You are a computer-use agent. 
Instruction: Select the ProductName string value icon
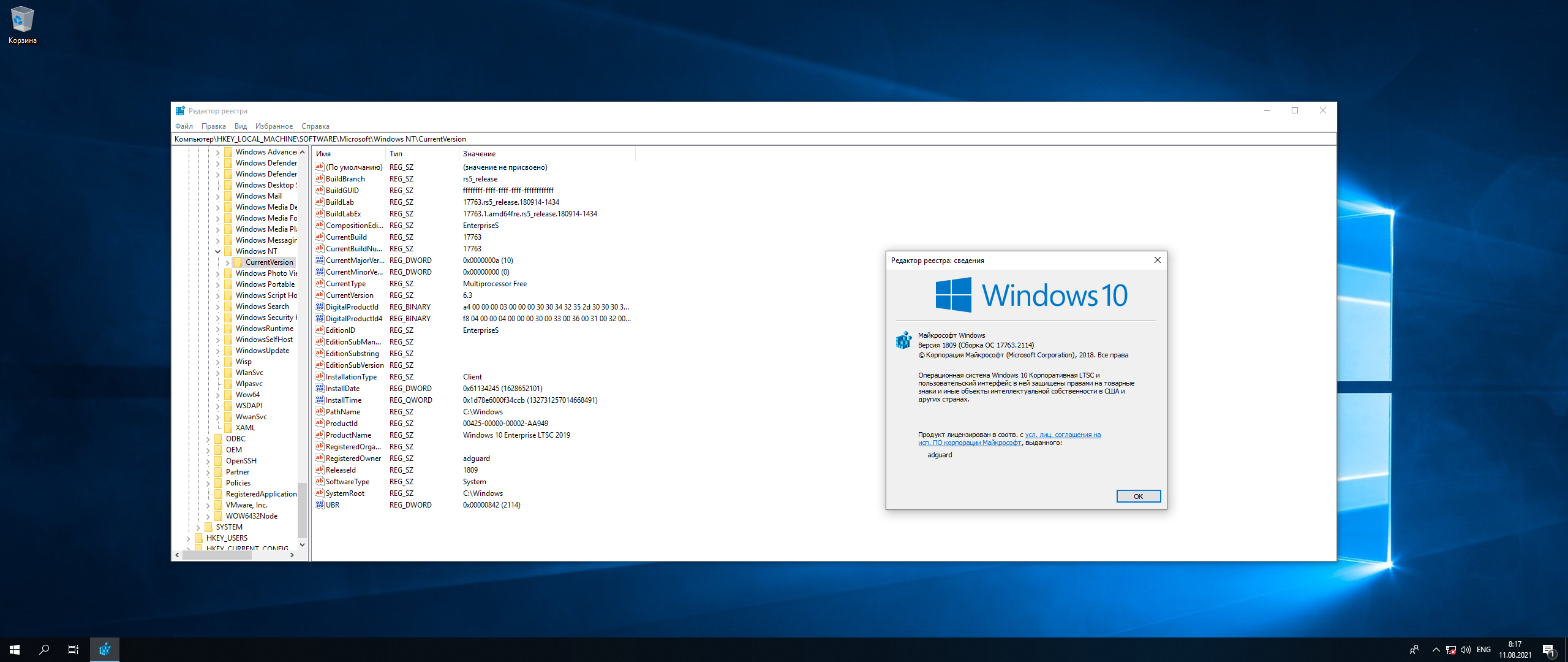pos(319,435)
